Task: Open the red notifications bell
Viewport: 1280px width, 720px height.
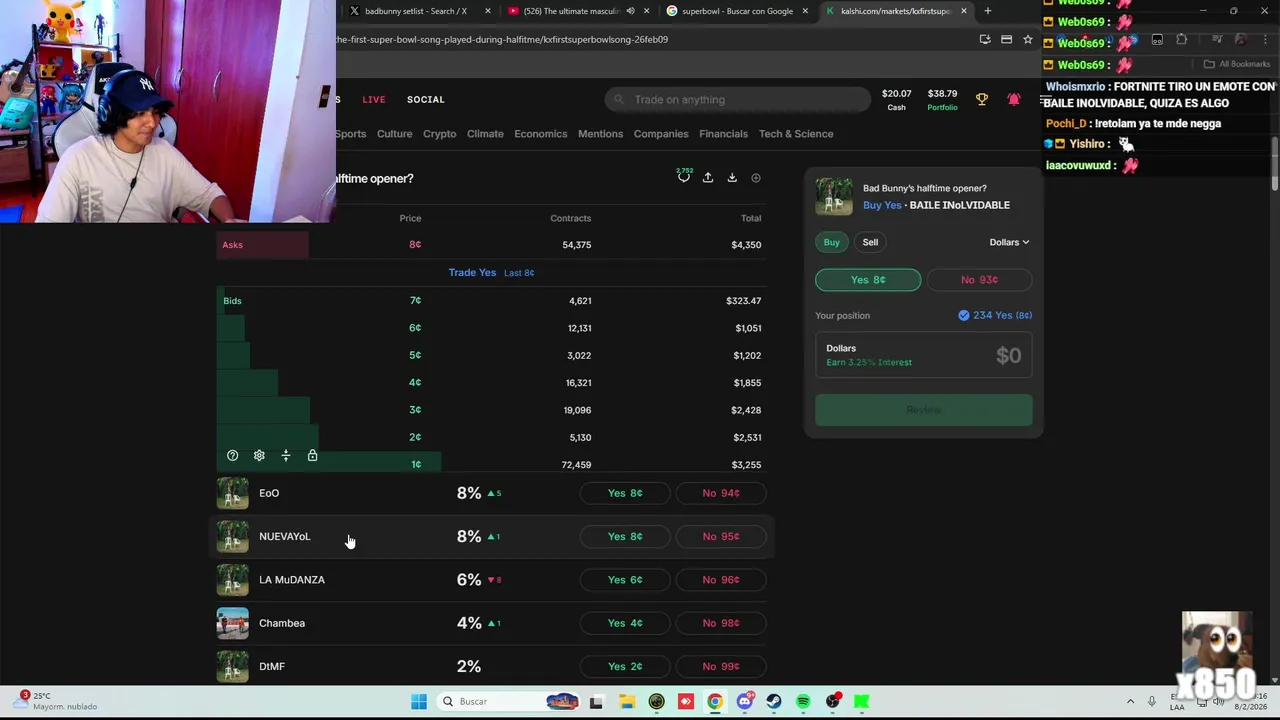Action: pos(1014,100)
